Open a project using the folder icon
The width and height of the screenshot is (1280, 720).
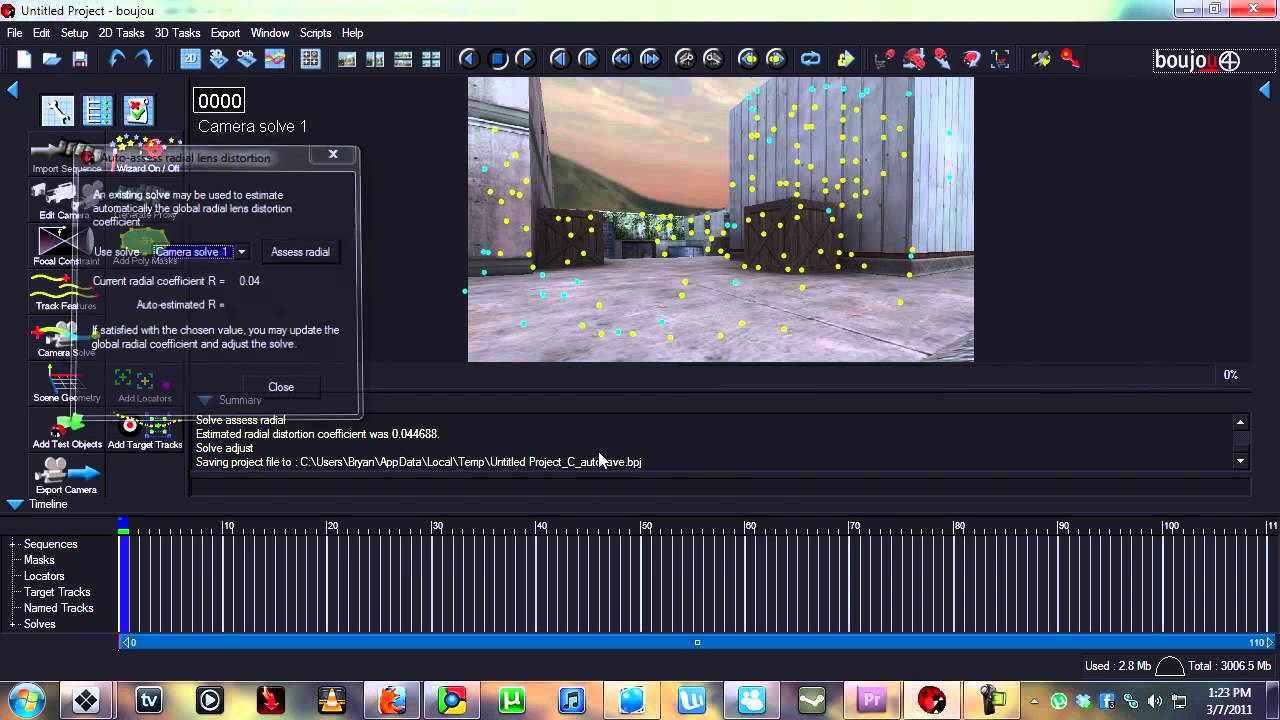(x=52, y=60)
